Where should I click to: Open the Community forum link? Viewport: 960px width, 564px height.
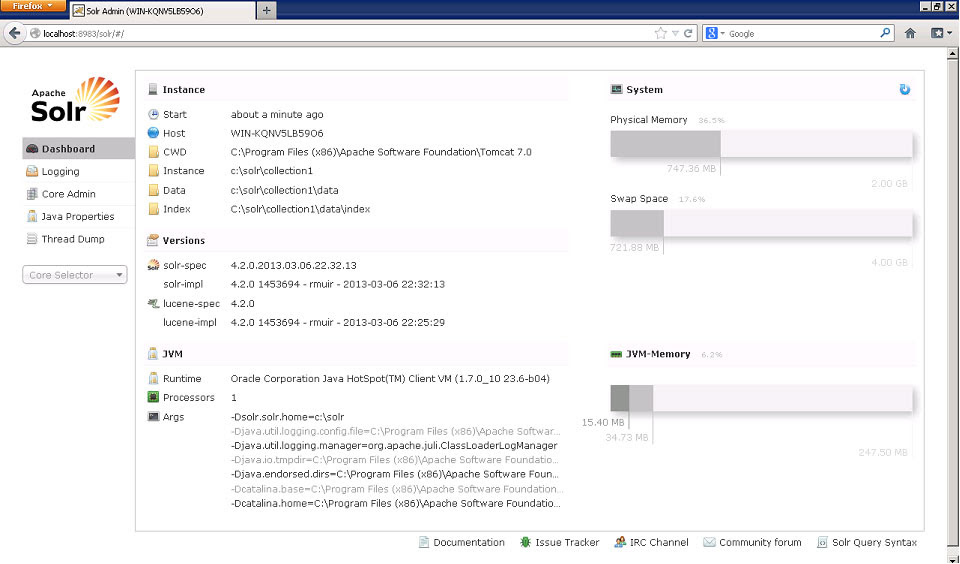(752, 543)
